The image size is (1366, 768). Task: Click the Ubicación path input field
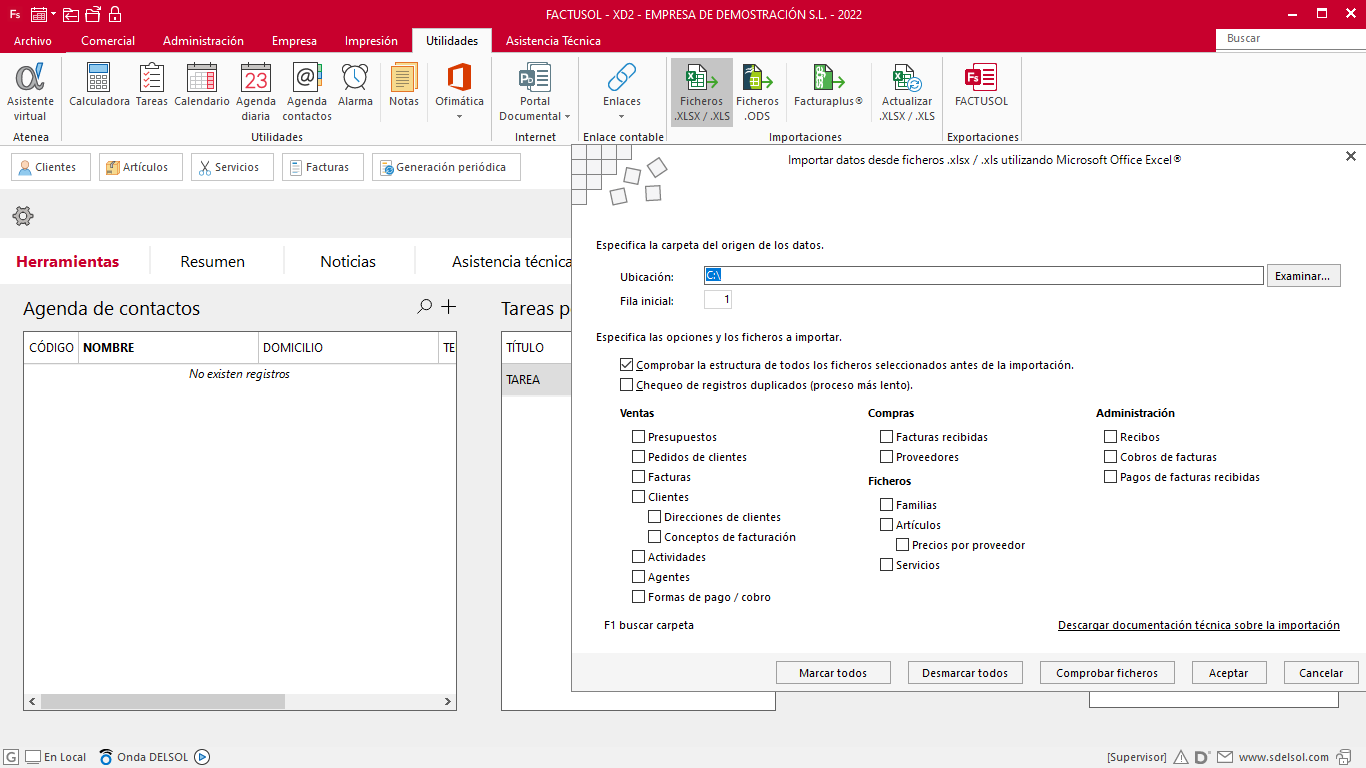983,276
